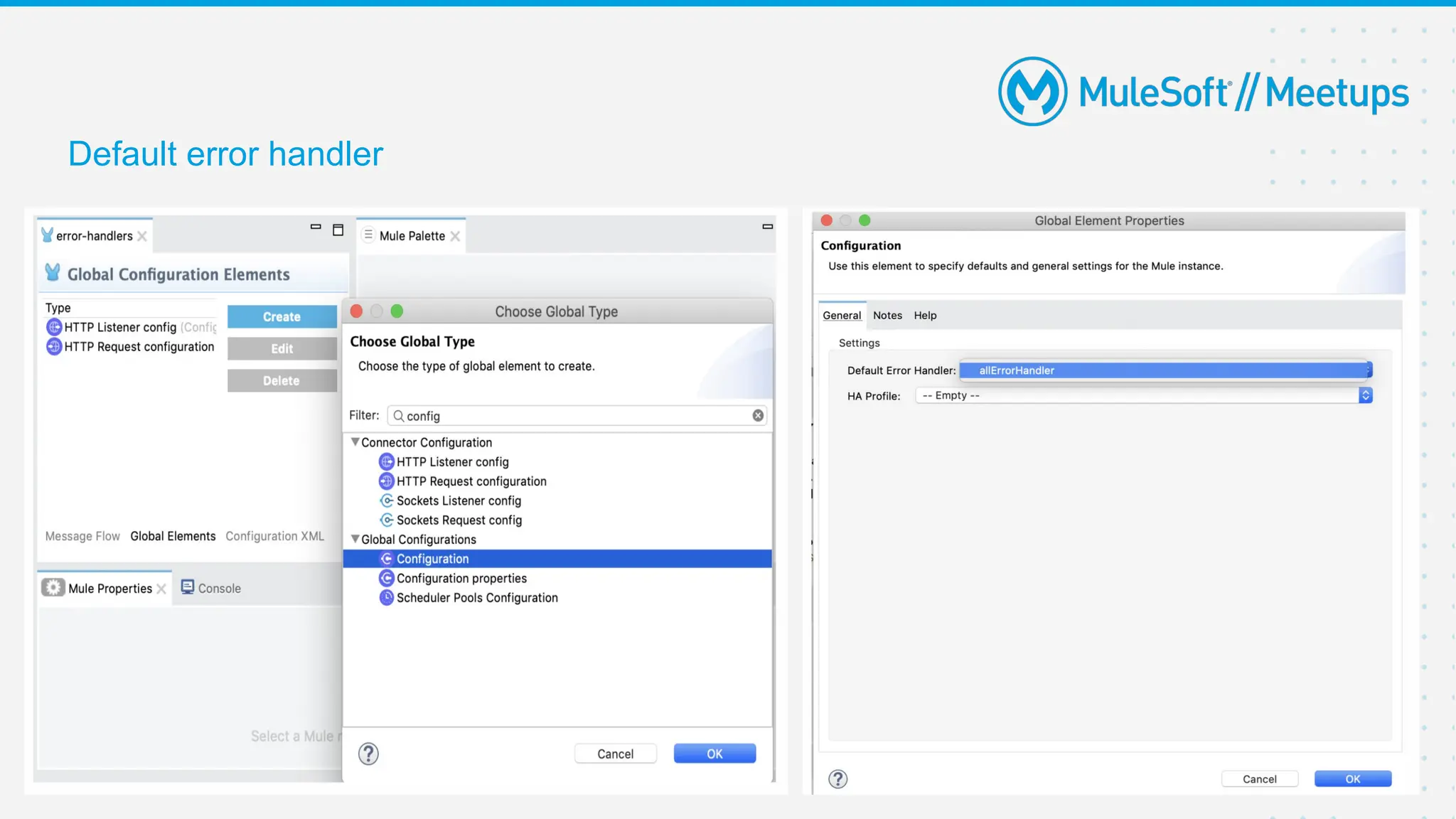Open the Console tab
This screenshot has width=1456, height=819.
[x=211, y=588]
